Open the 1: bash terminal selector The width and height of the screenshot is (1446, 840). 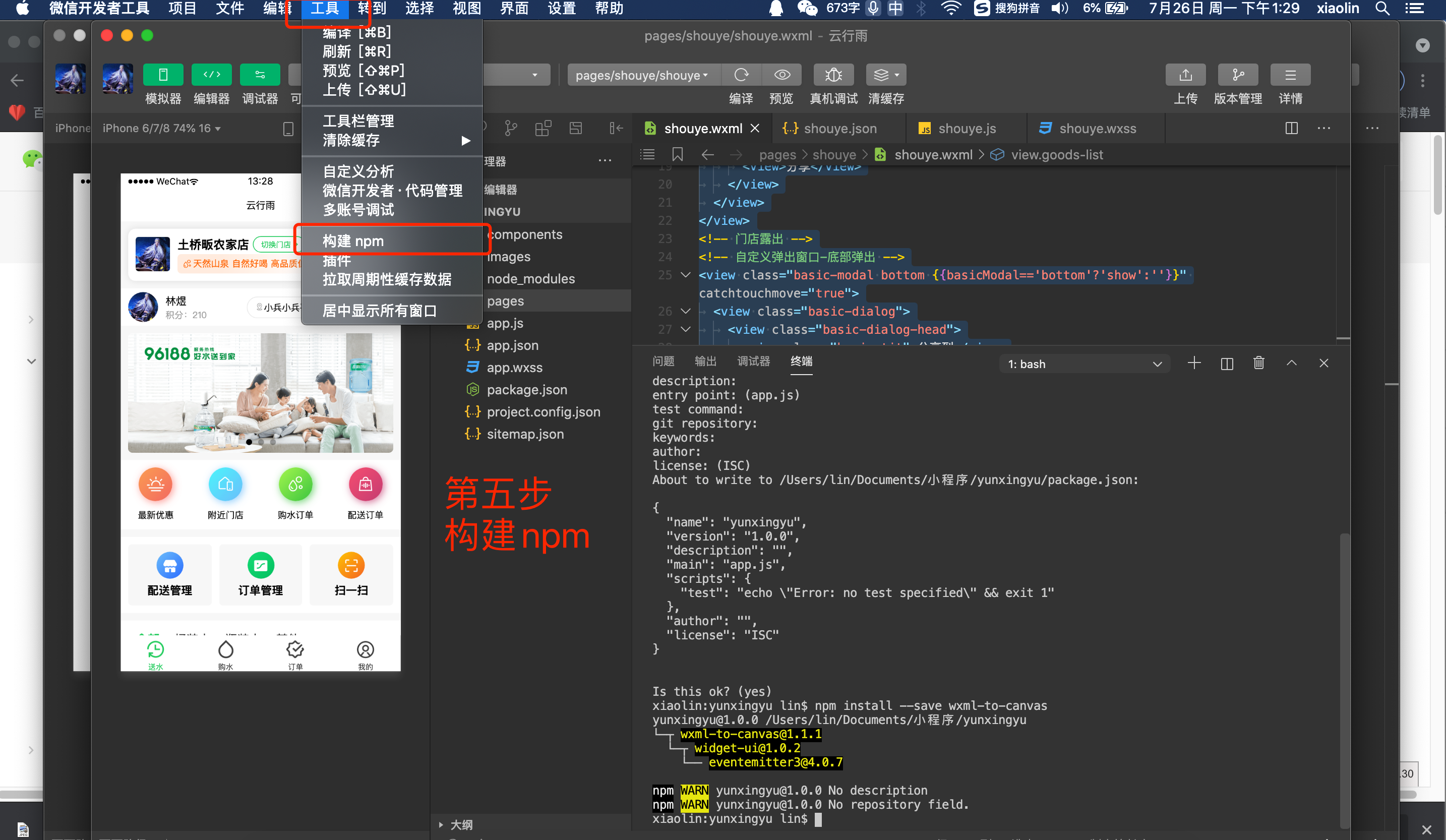1084,364
